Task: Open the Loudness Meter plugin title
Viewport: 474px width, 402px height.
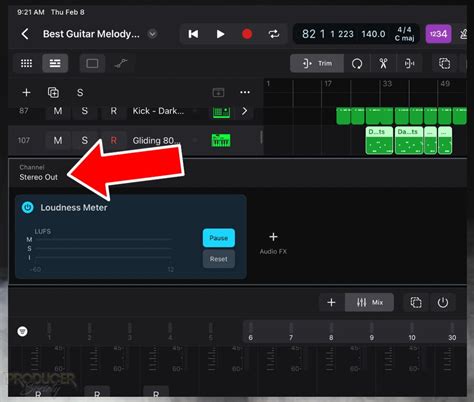Action: point(74,208)
